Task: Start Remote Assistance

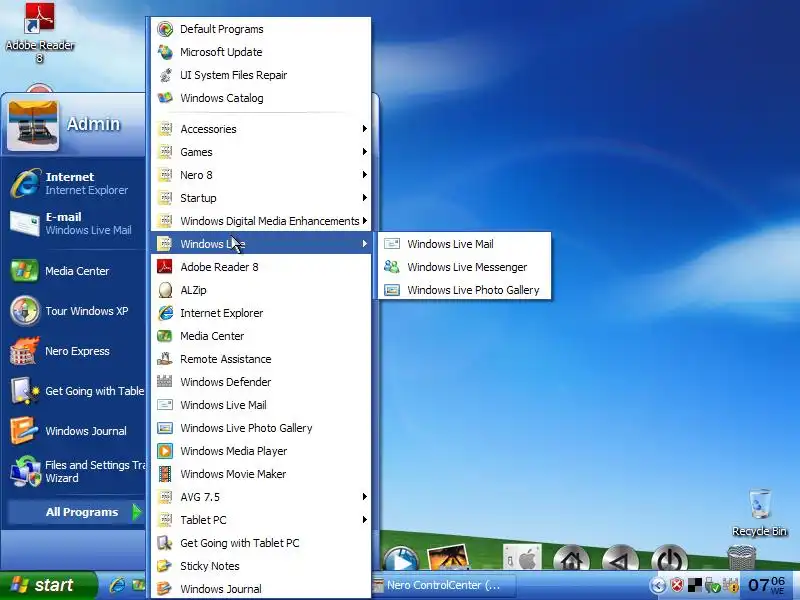Action: point(261,359)
